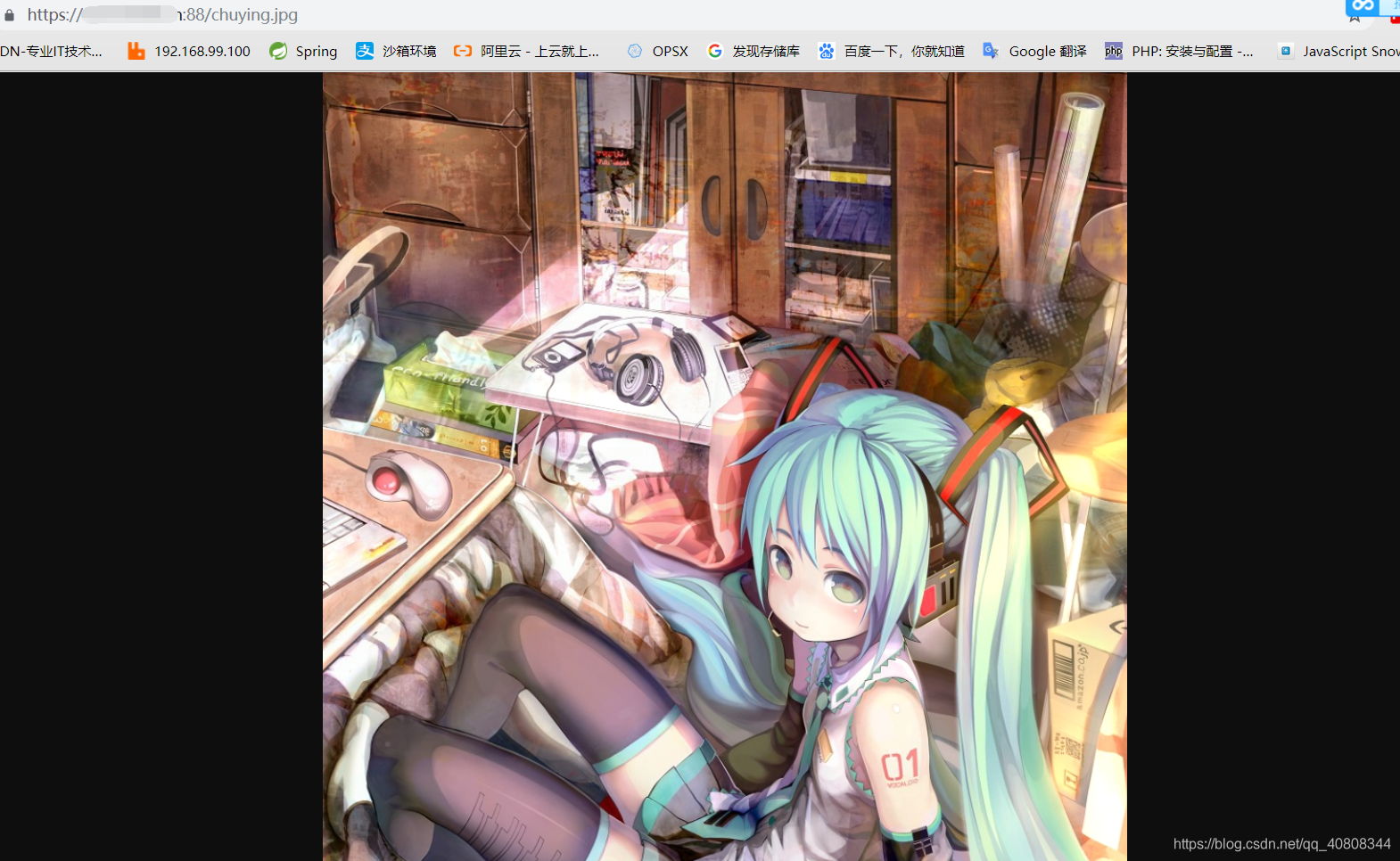Image resolution: width=1400 pixels, height=861 pixels.
Task: Click the Google G icon
Action: pos(714,51)
